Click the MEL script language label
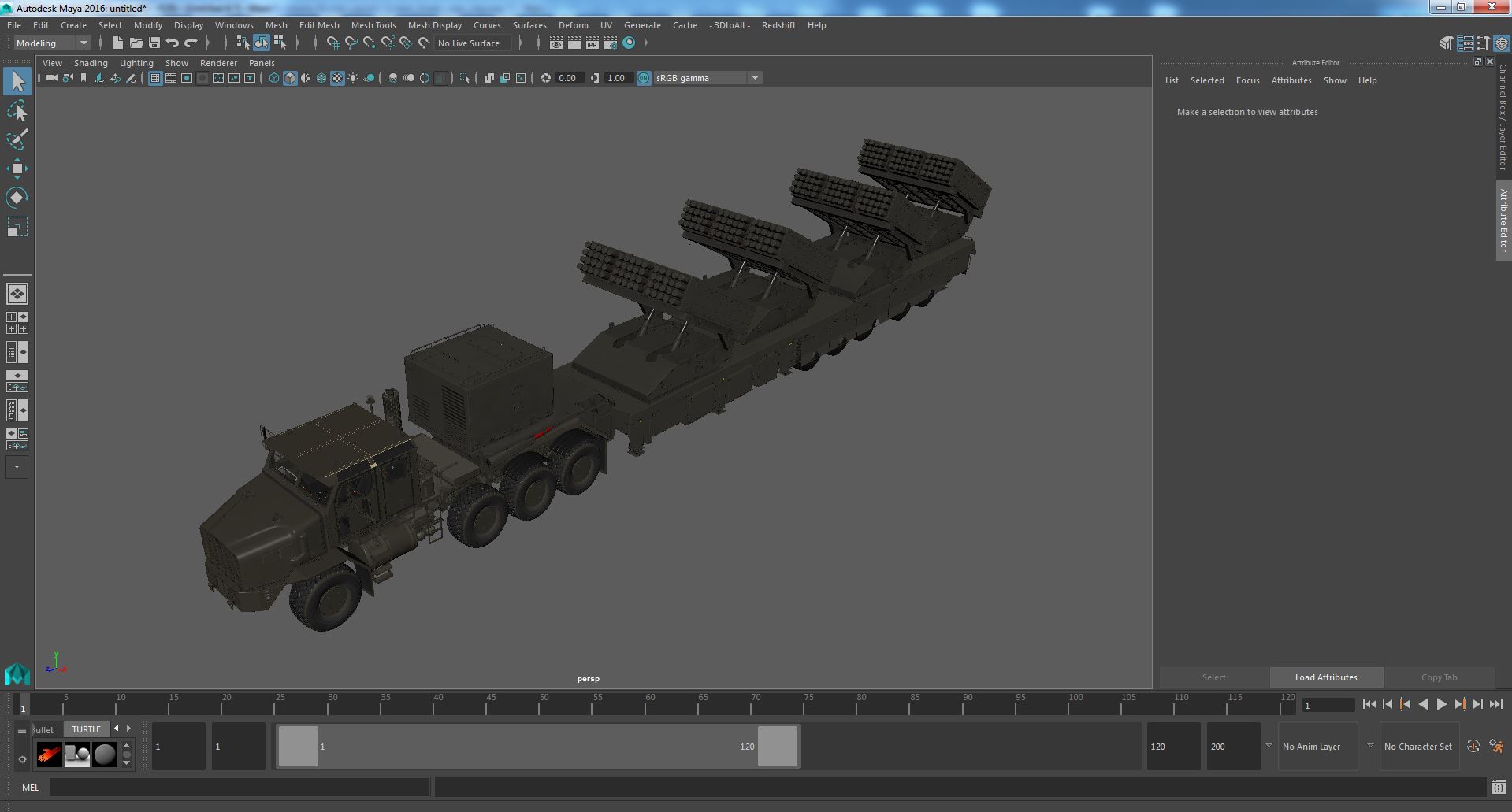Screen dimensions: 1512x812 30,788
